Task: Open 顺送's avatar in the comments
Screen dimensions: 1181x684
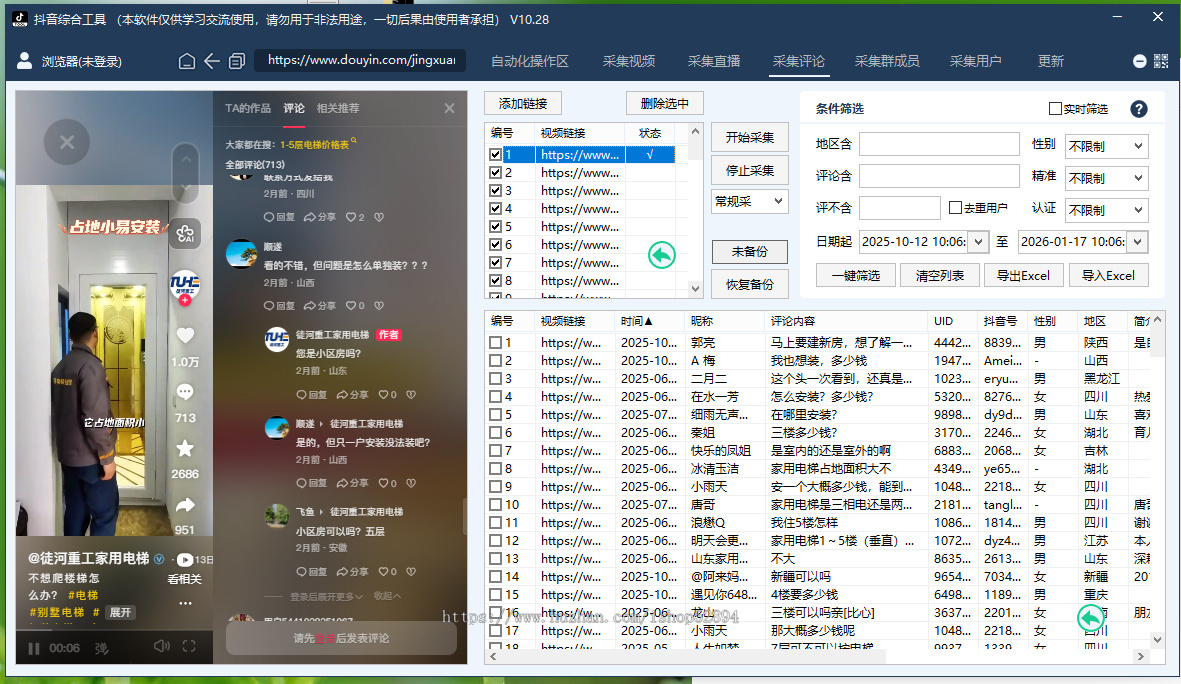Action: 241,254
